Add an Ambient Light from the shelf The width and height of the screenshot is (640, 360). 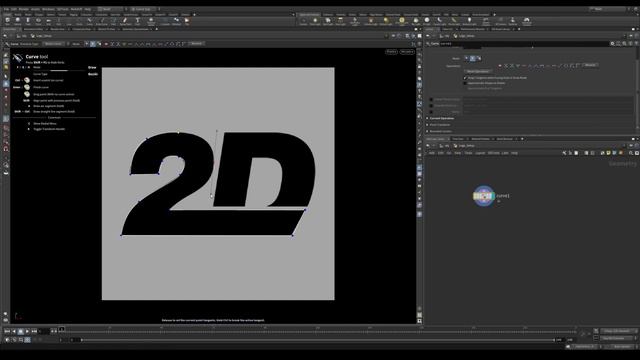click(469, 21)
